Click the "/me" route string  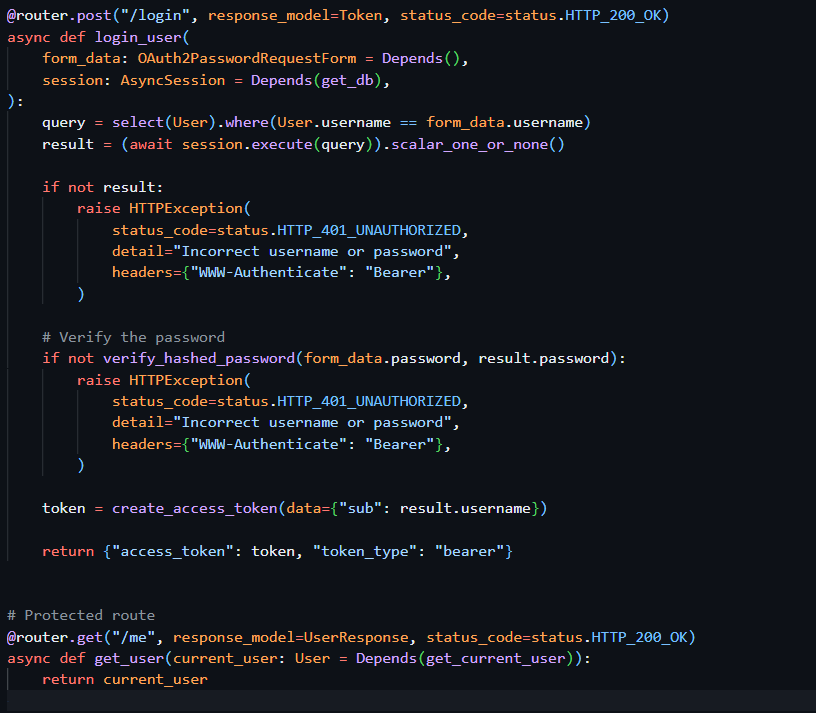[133, 638]
